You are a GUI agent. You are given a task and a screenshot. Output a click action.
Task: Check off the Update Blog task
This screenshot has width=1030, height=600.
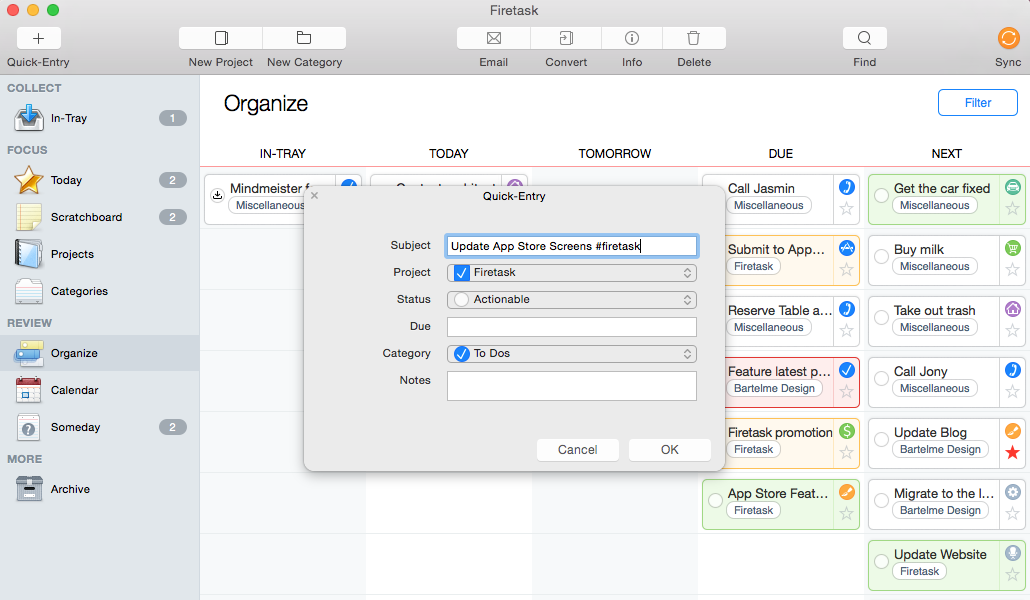pos(882,440)
